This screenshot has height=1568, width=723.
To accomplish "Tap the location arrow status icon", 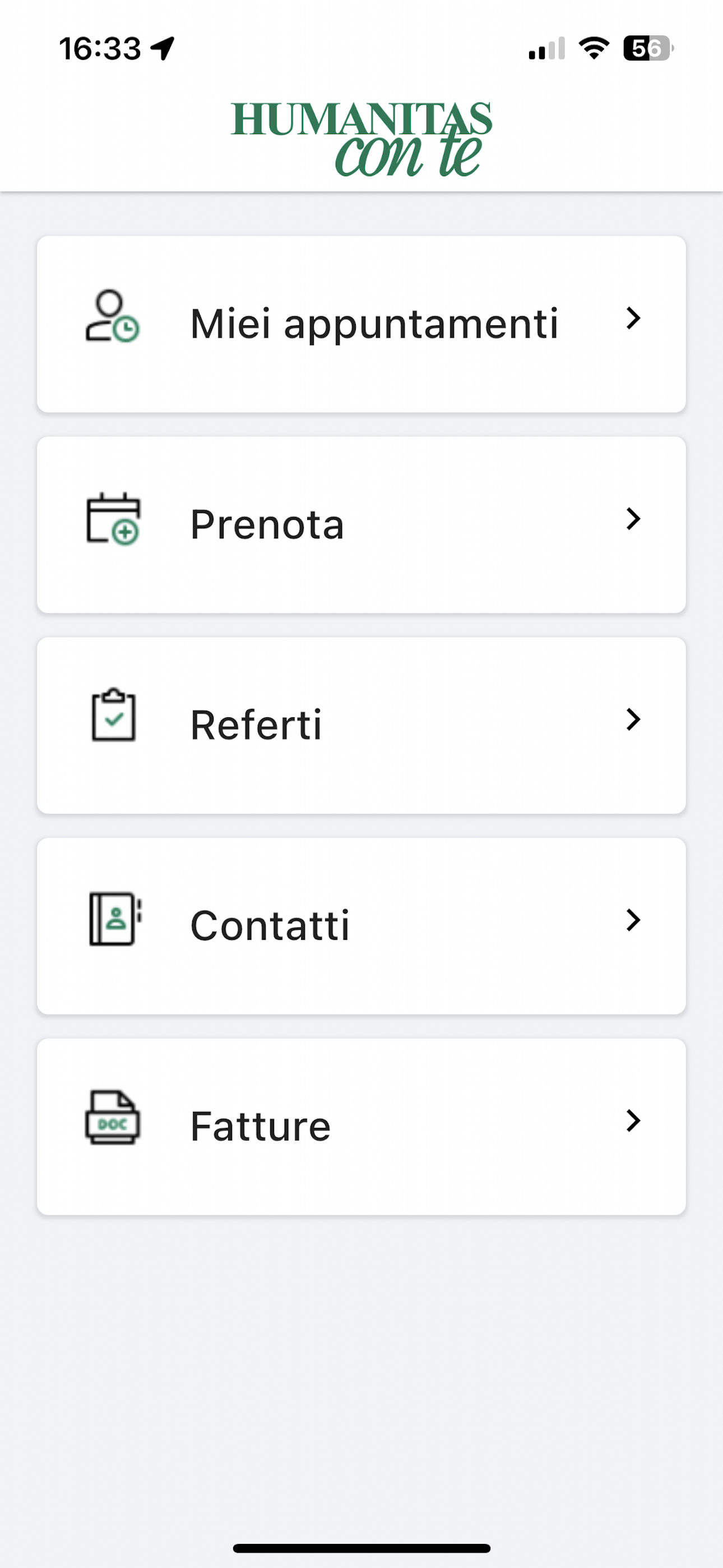I will (163, 48).
